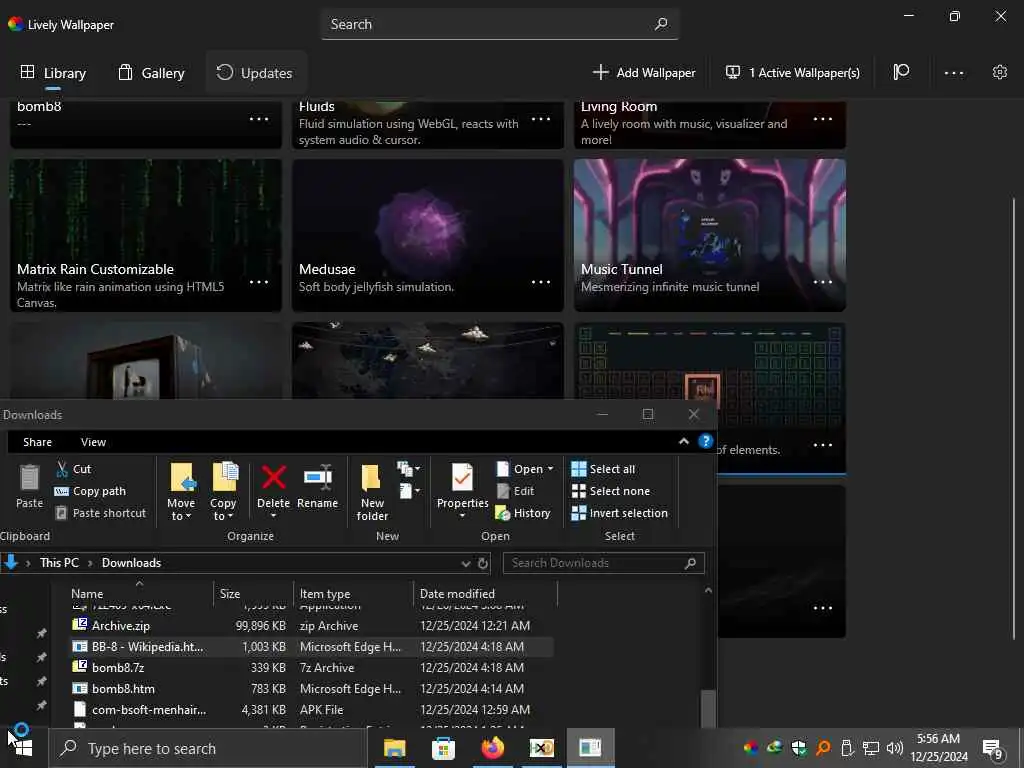1024x768 pixels.
Task: Click Edit in the ribbon Open group
Action: click(516, 491)
